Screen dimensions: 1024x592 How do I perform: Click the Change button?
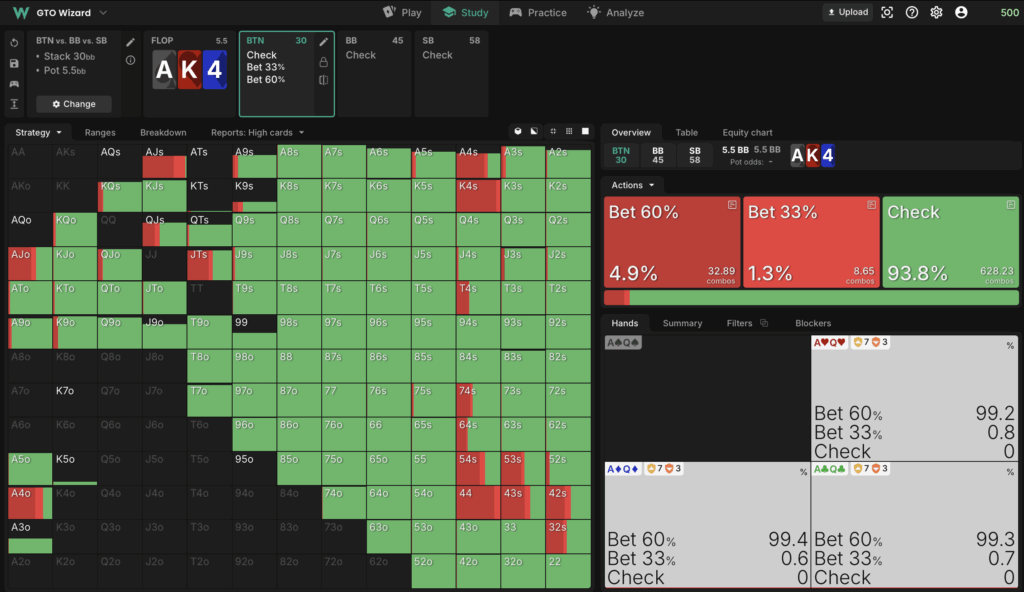(x=73, y=104)
